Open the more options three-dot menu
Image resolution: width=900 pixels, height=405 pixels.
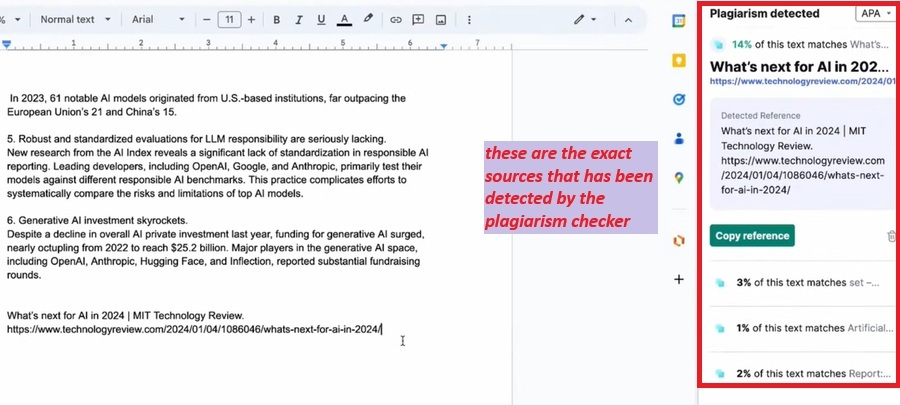(469, 20)
